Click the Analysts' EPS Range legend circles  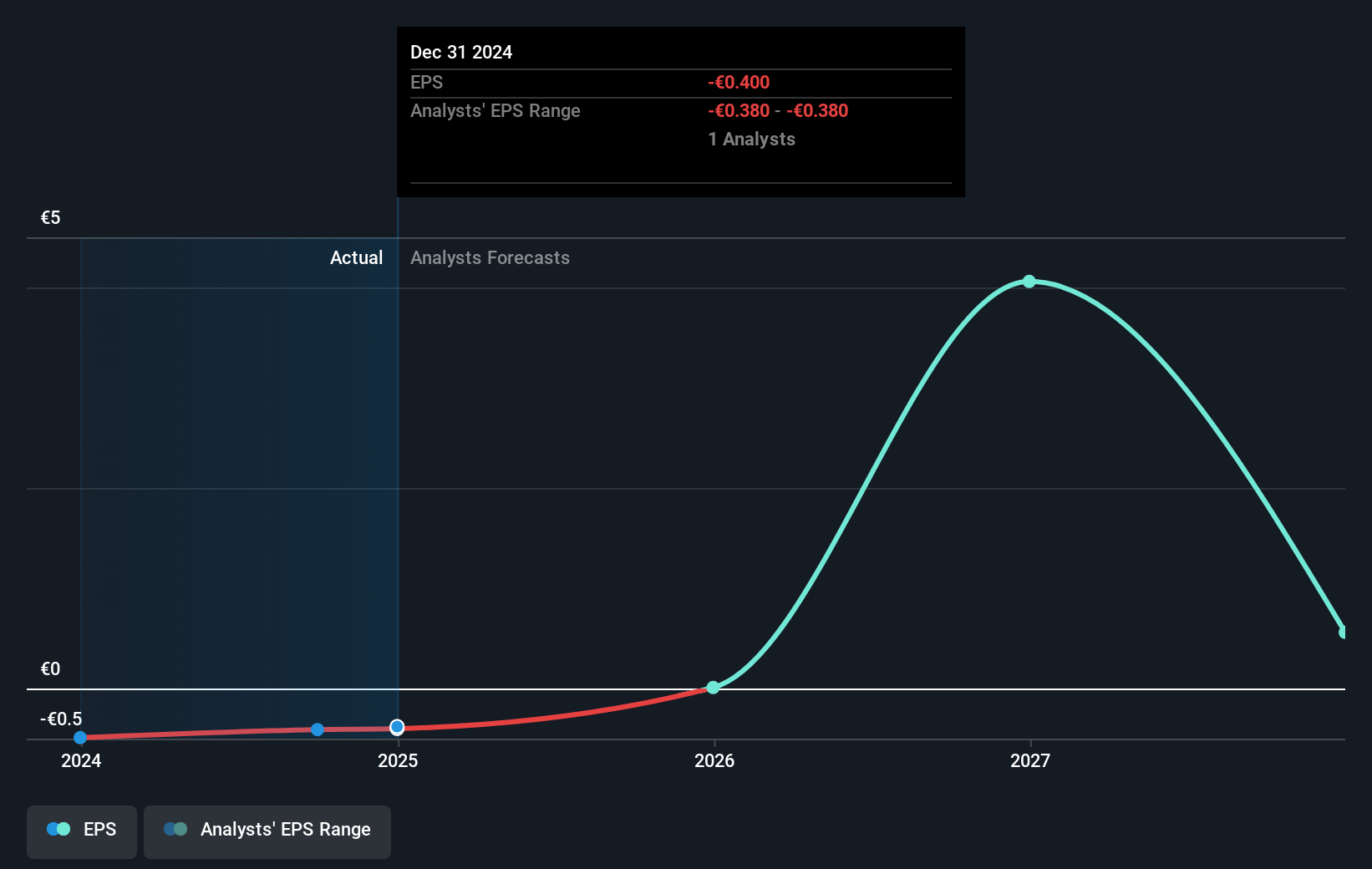point(175,829)
